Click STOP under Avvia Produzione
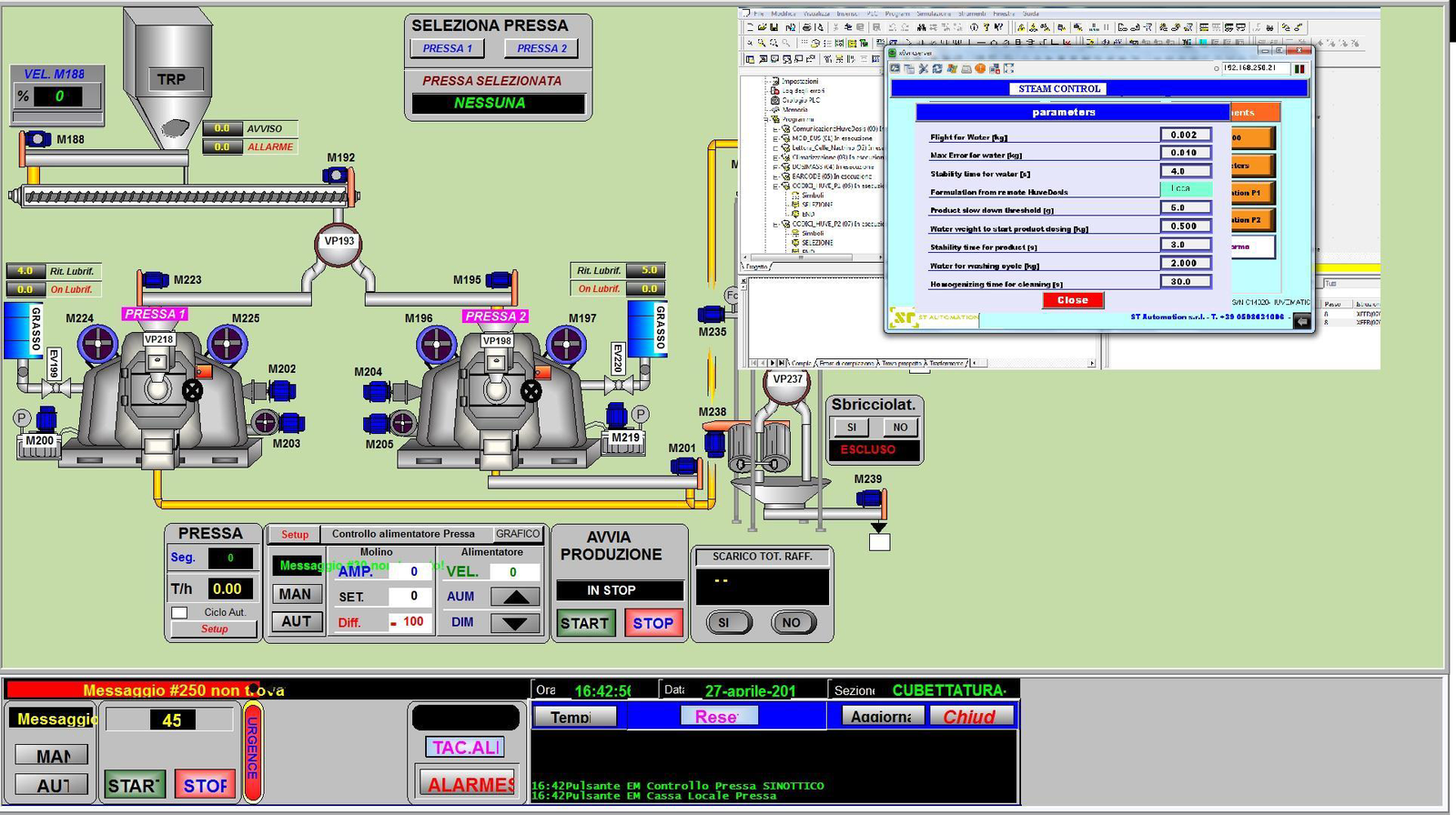 click(x=653, y=623)
